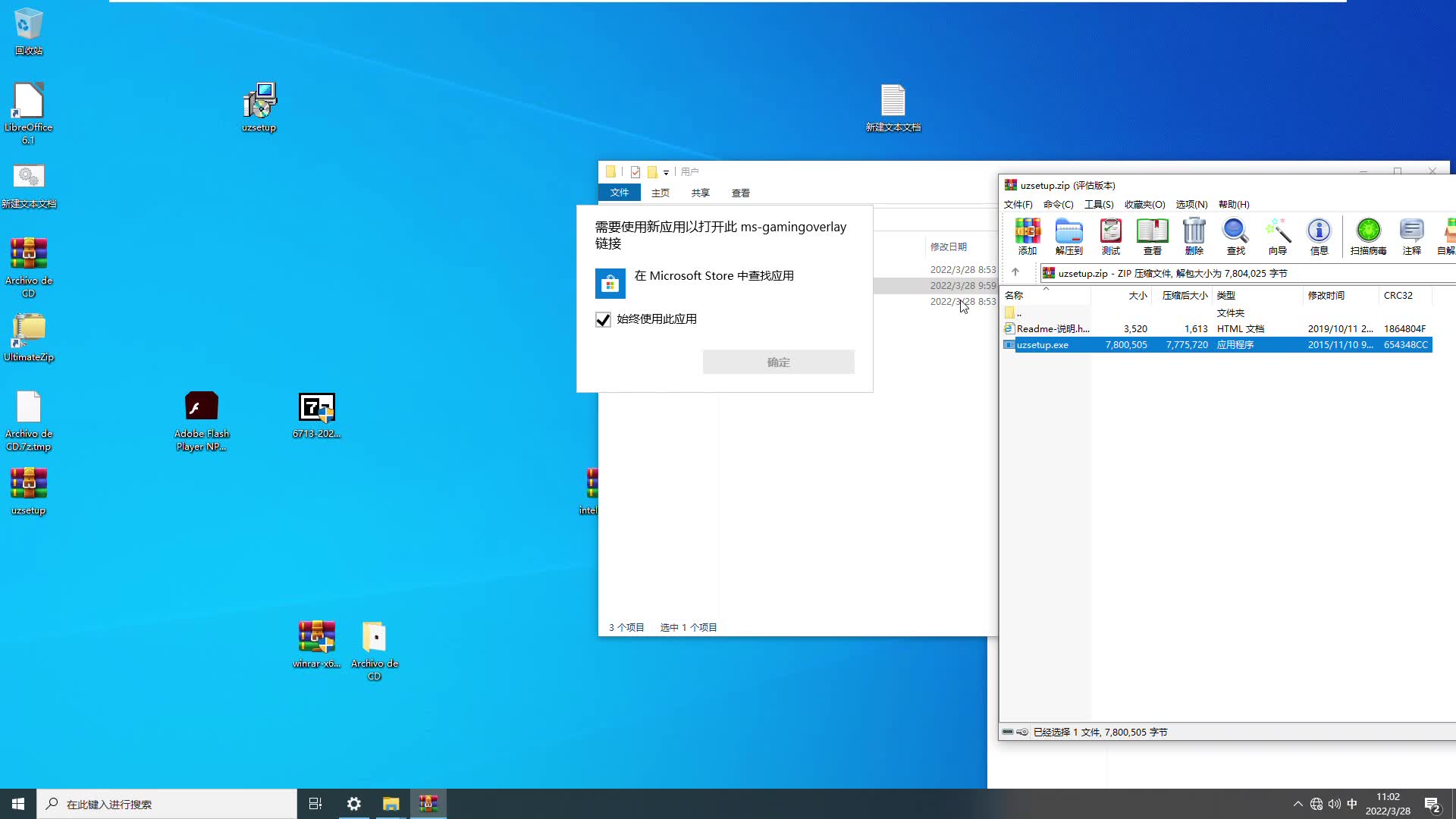The height and width of the screenshot is (819, 1456).
Task: Show archive Info (信息) icon
Action: (1319, 237)
